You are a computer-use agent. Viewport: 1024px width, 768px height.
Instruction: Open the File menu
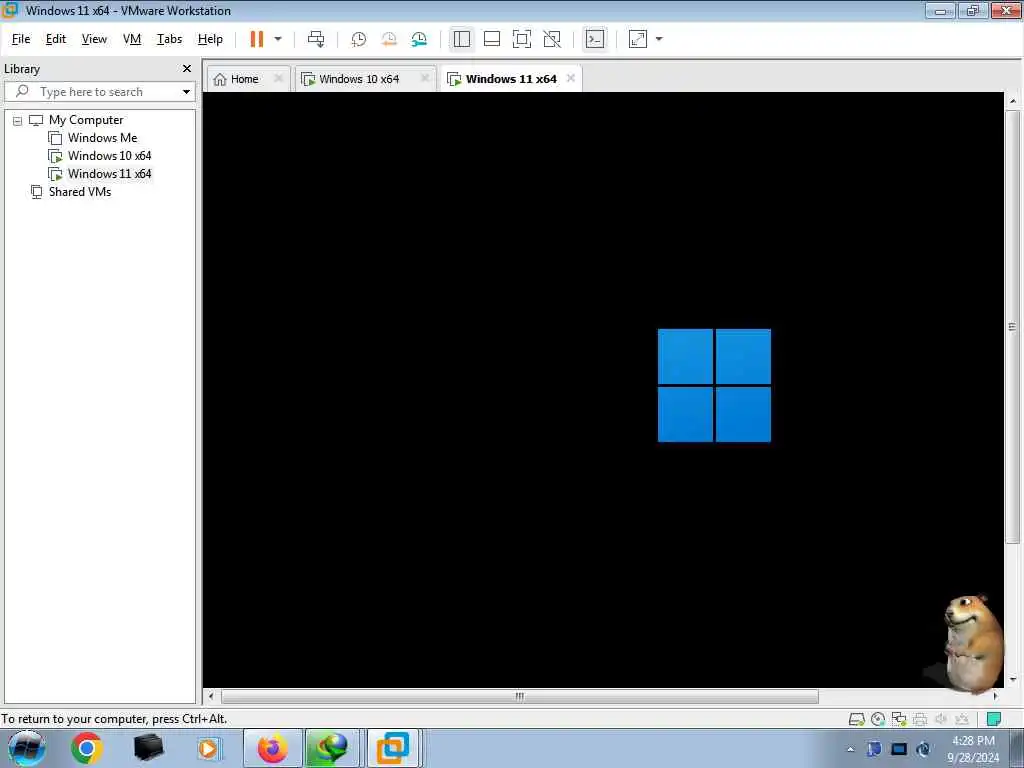(x=21, y=39)
